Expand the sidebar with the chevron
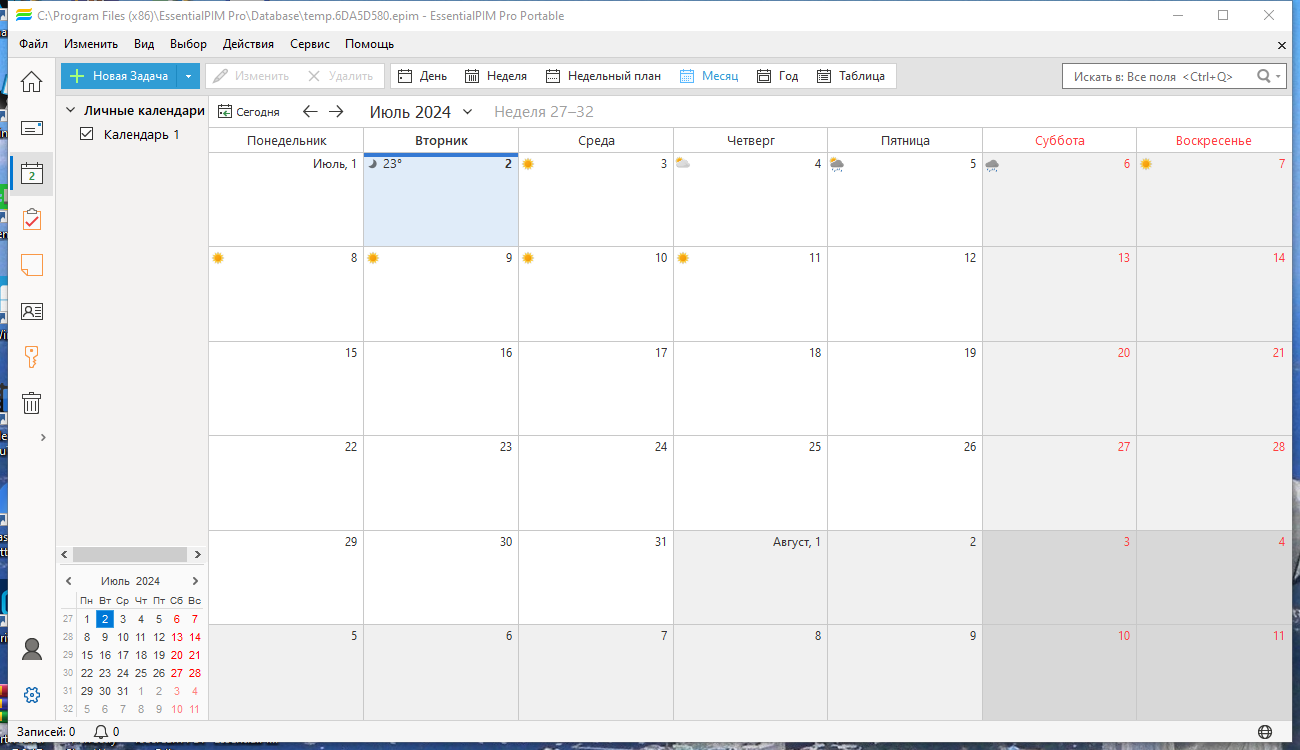The height and width of the screenshot is (750, 1300). [43, 437]
